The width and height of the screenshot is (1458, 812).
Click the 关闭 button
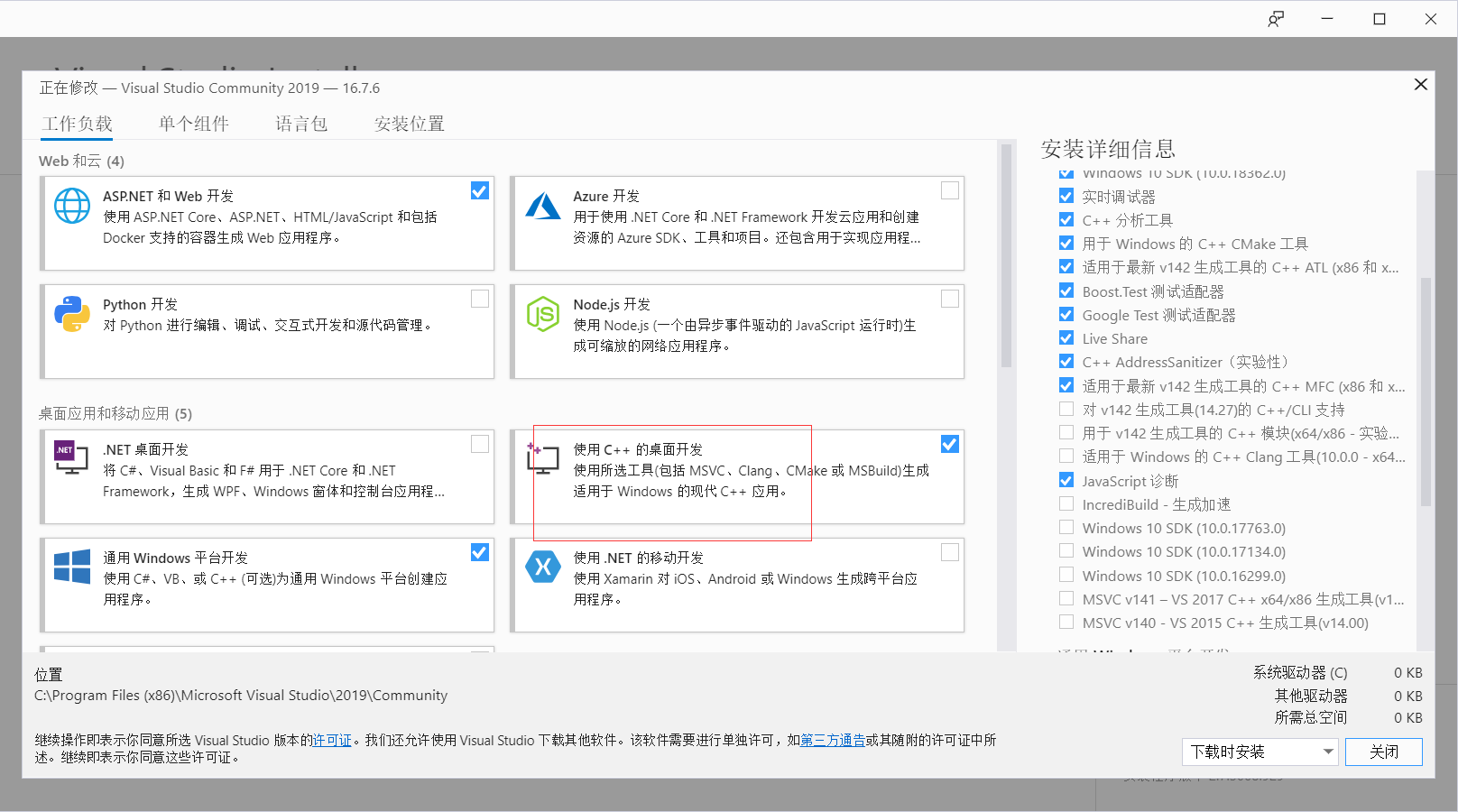pos(1384,752)
